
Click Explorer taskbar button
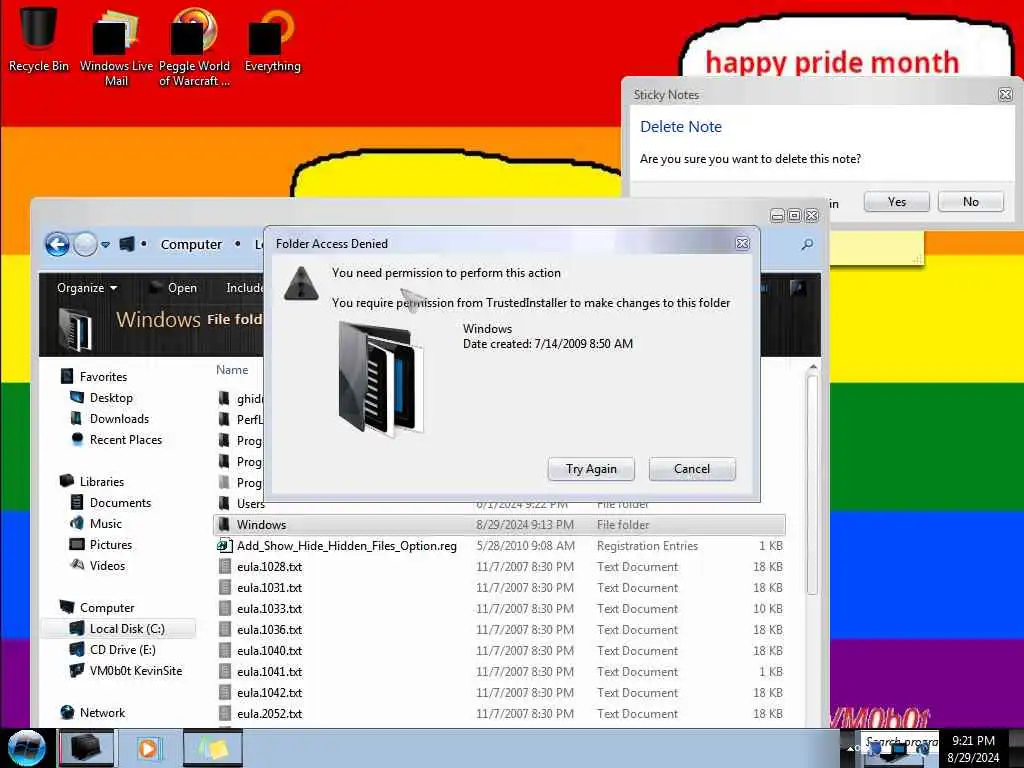(86, 748)
